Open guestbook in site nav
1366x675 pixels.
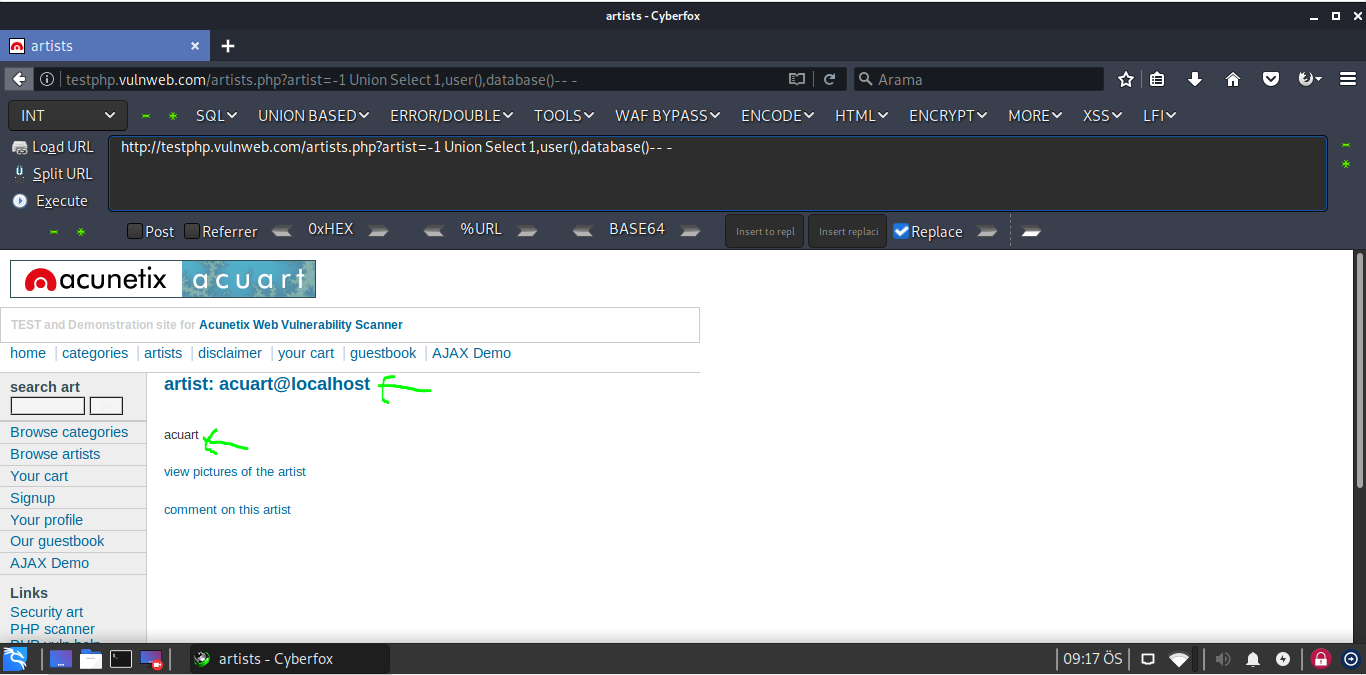click(x=383, y=353)
